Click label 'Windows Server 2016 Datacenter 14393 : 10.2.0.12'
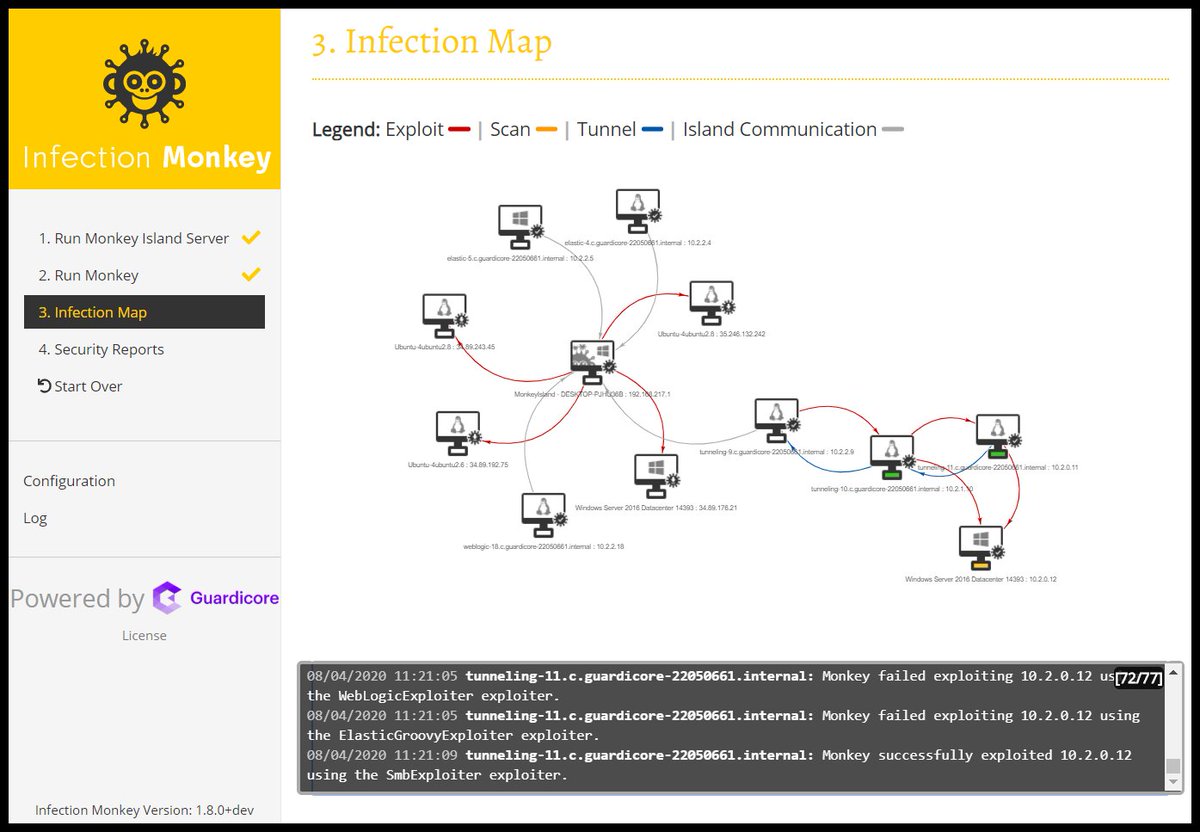The height and width of the screenshot is (832, 1200). (x=981, y=579)
